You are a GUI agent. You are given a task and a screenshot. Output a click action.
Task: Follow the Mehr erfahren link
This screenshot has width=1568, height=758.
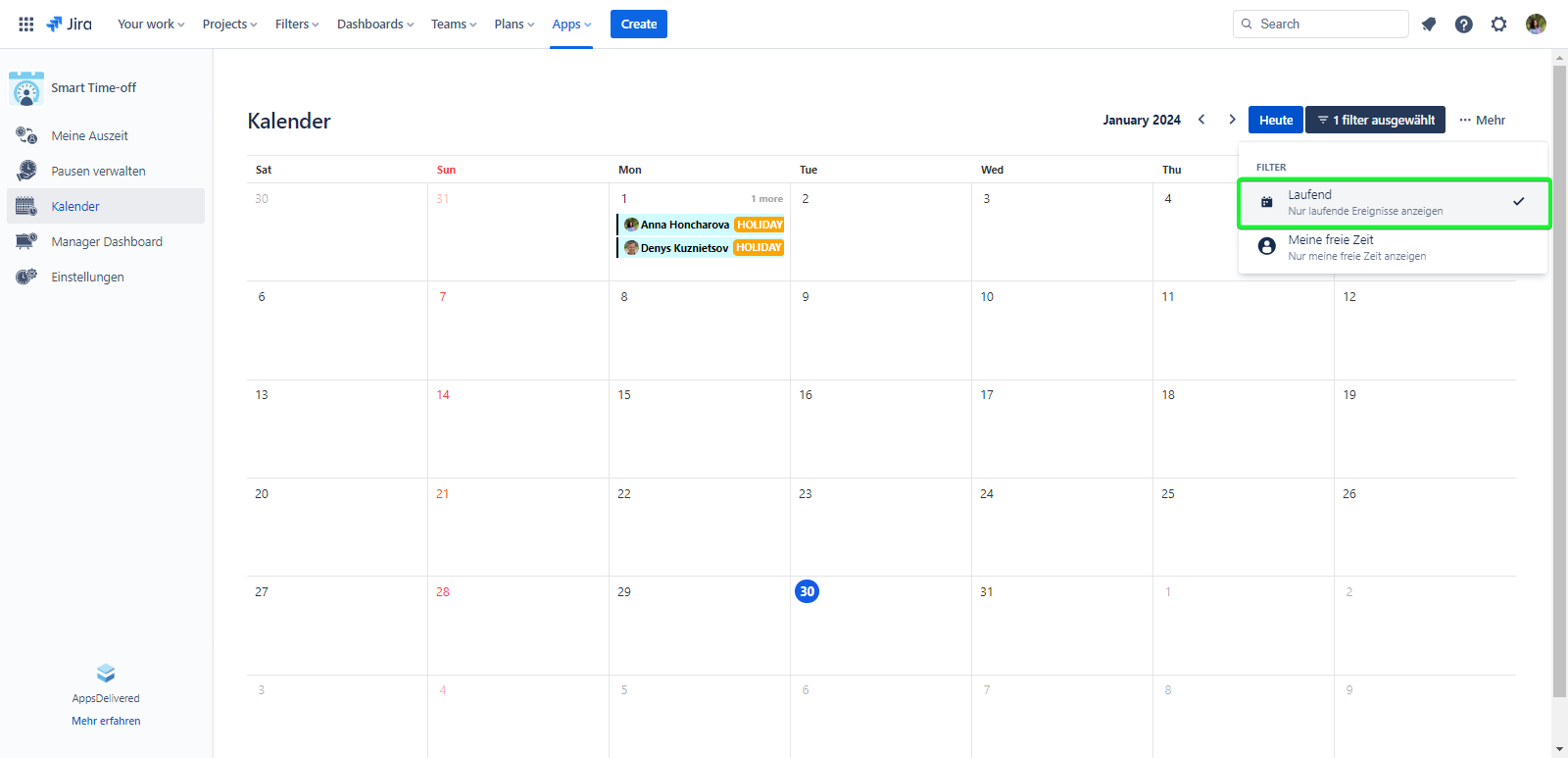[x=106, y=721]
